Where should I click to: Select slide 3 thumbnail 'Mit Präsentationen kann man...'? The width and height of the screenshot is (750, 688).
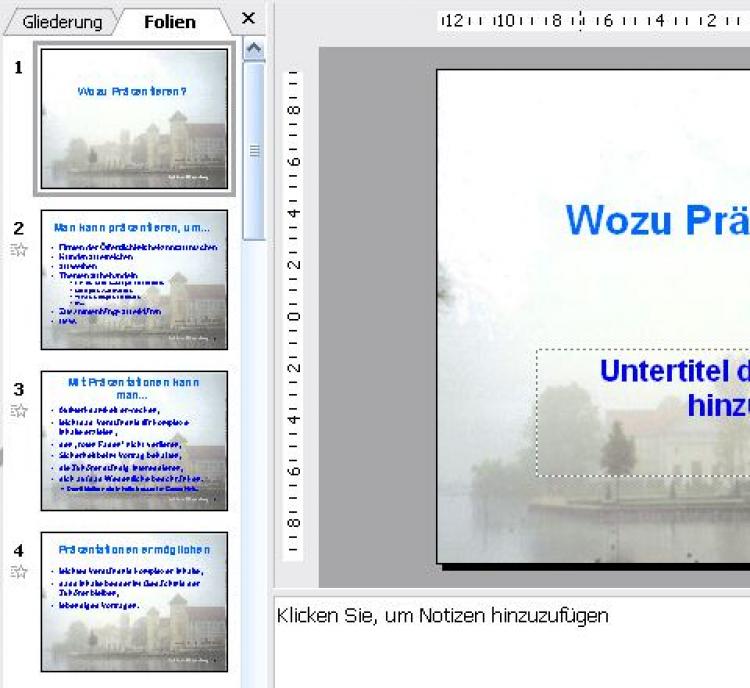point(133,440)
